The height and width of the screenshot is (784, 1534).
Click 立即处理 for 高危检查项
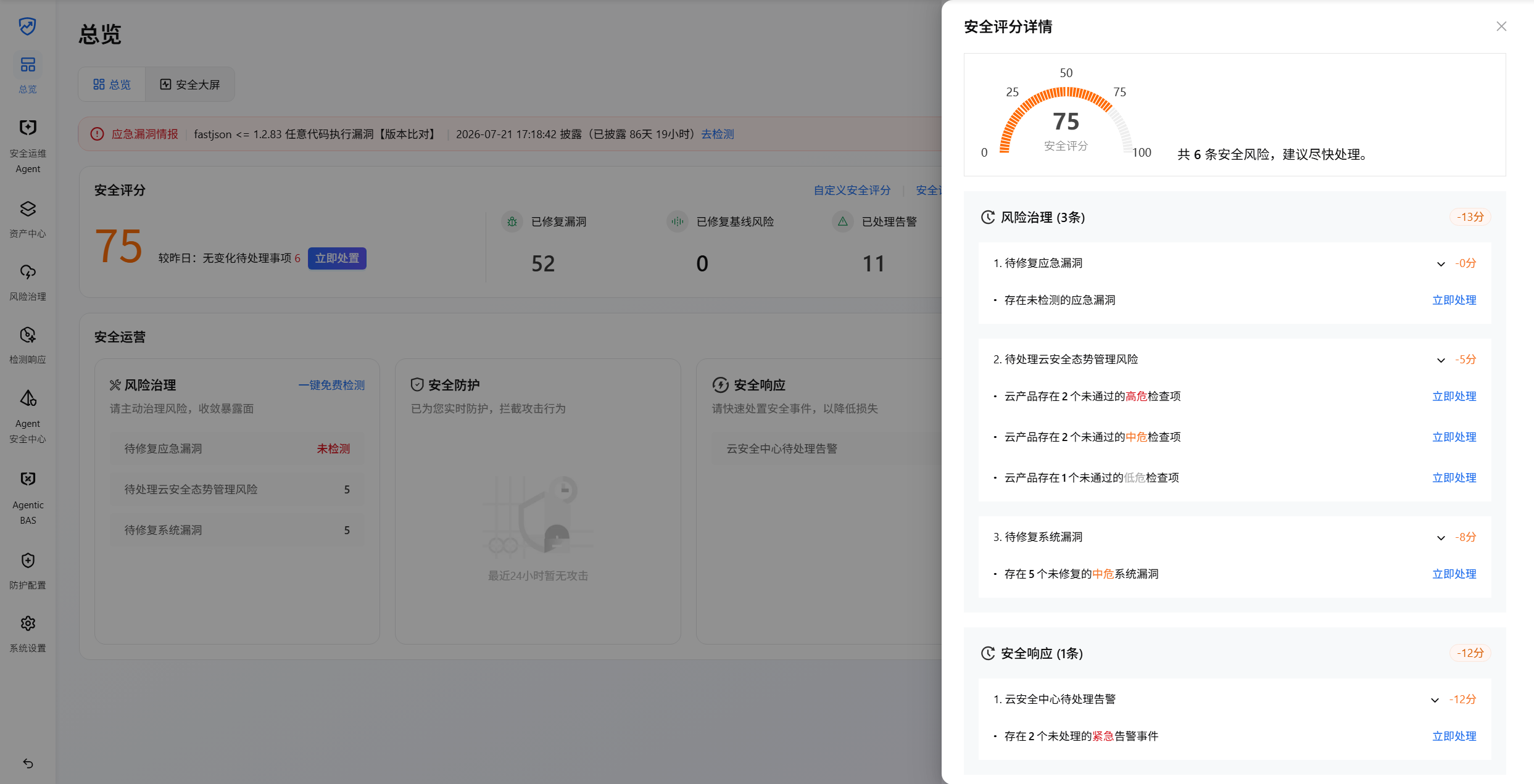coord(1454,396)
